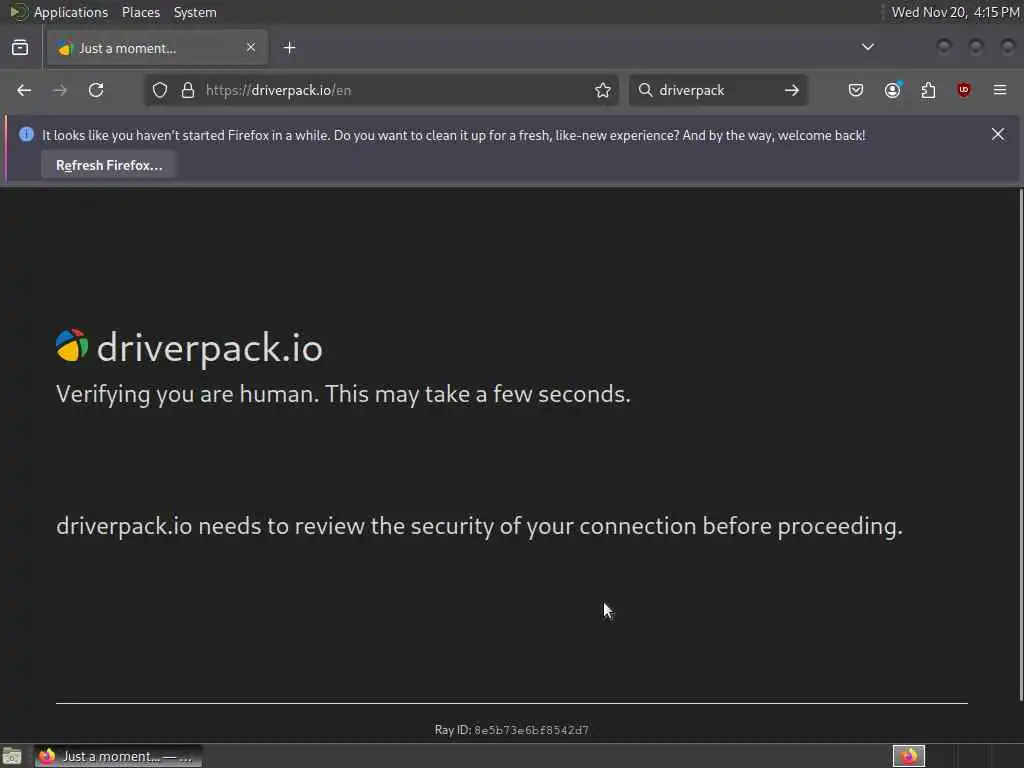Click the needs to review security text

479,526
